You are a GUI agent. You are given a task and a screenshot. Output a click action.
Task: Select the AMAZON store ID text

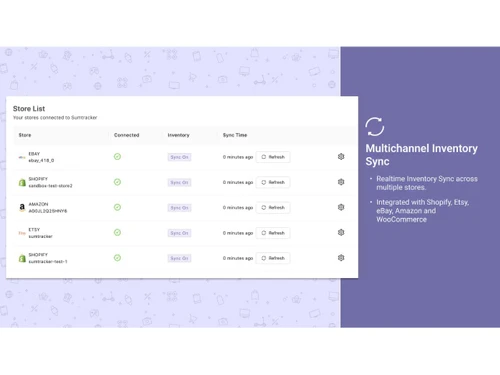click(x=48, y=211)
